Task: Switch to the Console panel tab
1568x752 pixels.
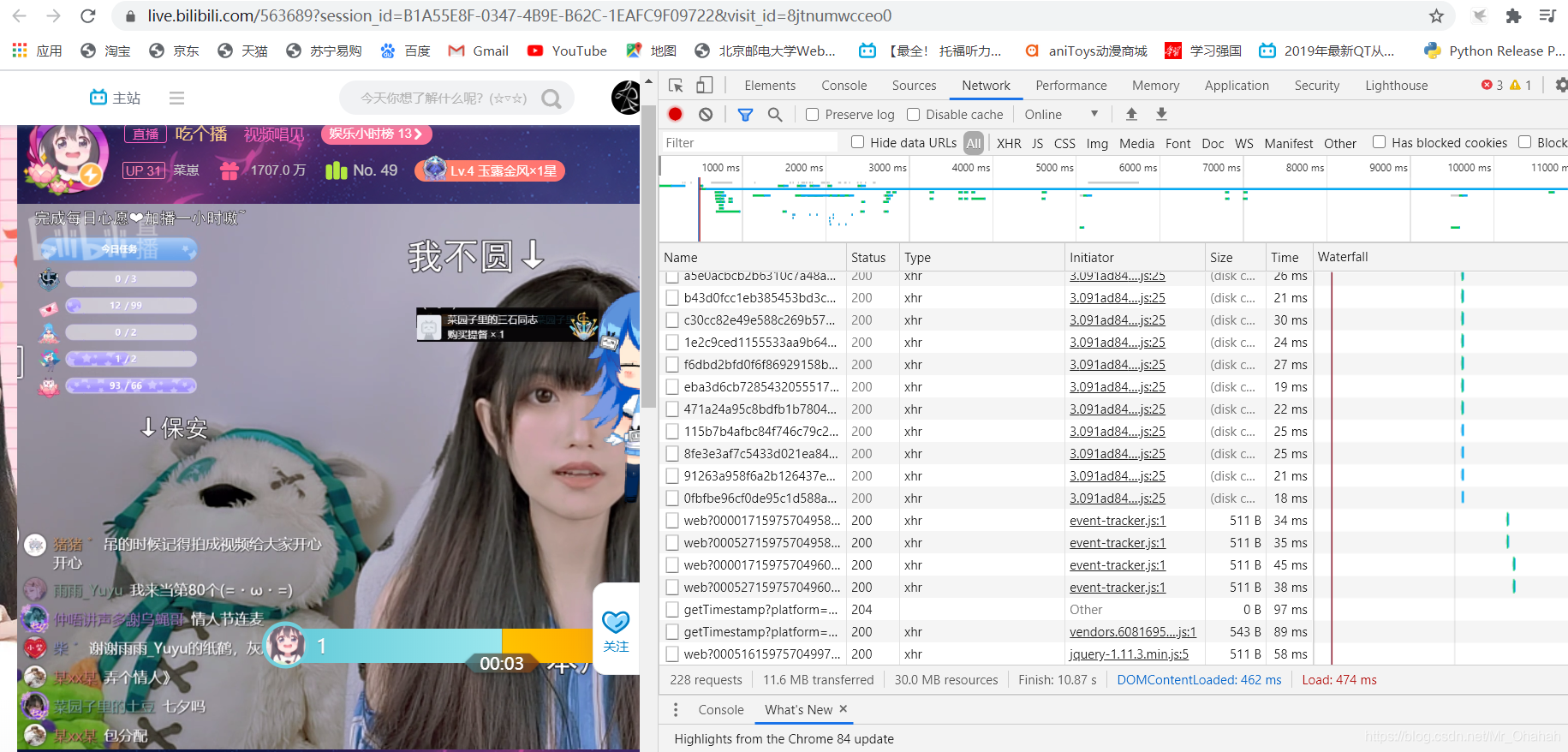Action: coord(844,85)
